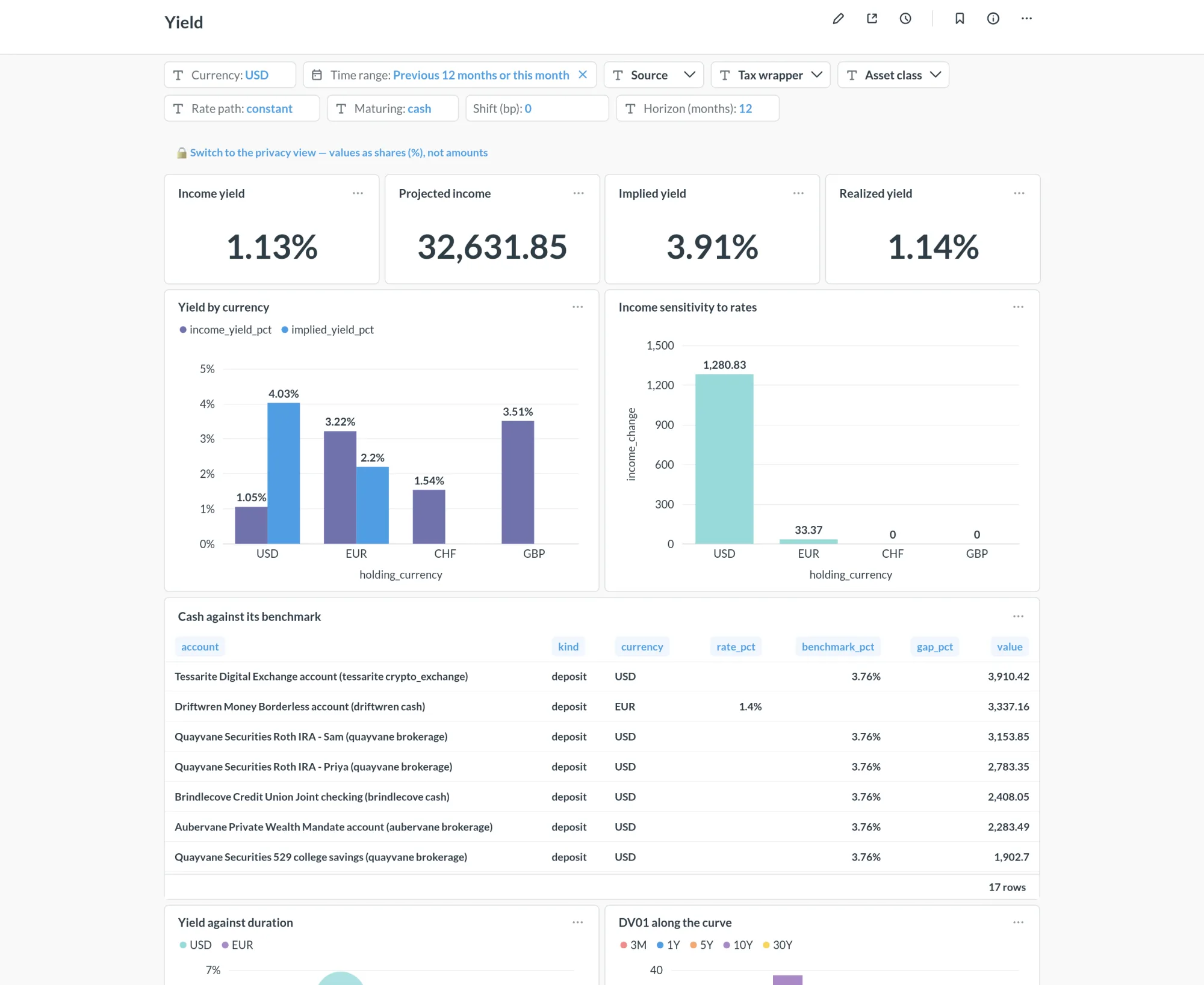Image resolution: width=1204 pixels, height=985 pixels.
Task: Clear the Time range filter with X
Action: click(583, 75)
